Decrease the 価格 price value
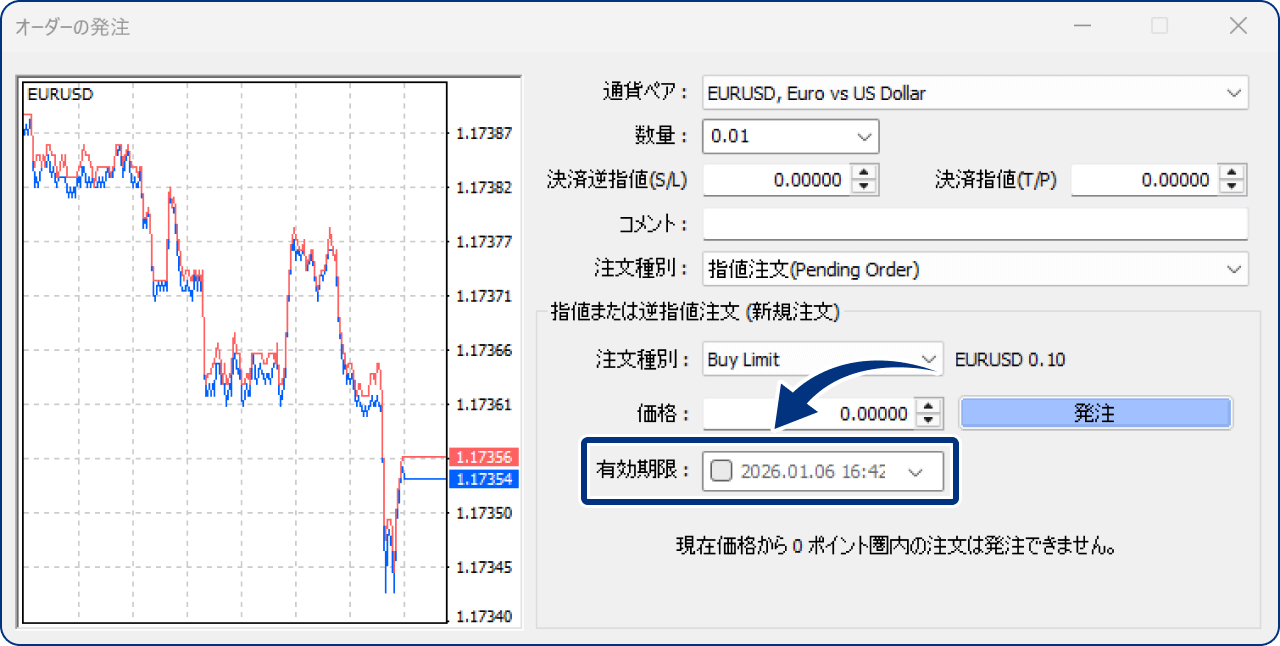 (x=930, y=419)
